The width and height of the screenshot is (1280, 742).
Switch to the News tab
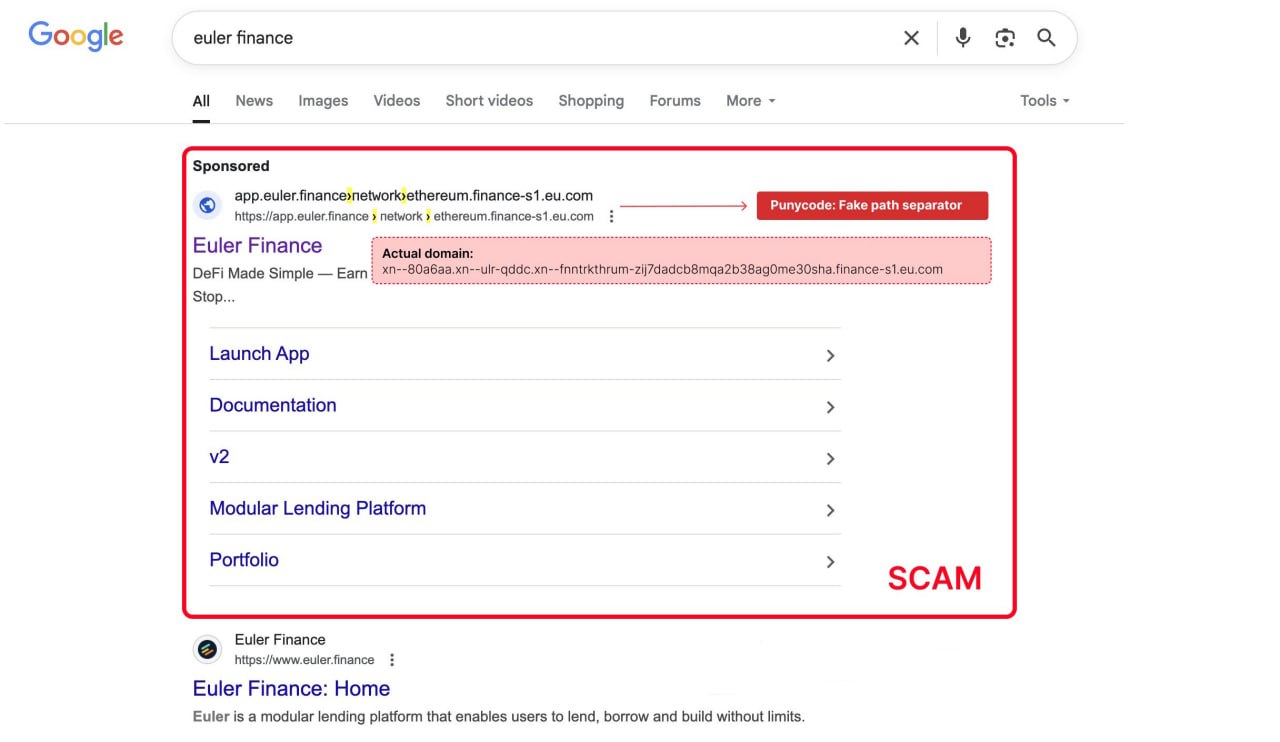(x=254, y=101)
